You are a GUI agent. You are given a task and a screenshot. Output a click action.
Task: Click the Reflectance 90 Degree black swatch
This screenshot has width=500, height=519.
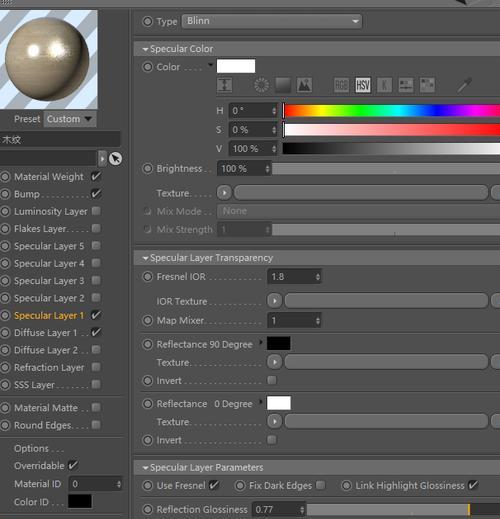coord(279,344)
